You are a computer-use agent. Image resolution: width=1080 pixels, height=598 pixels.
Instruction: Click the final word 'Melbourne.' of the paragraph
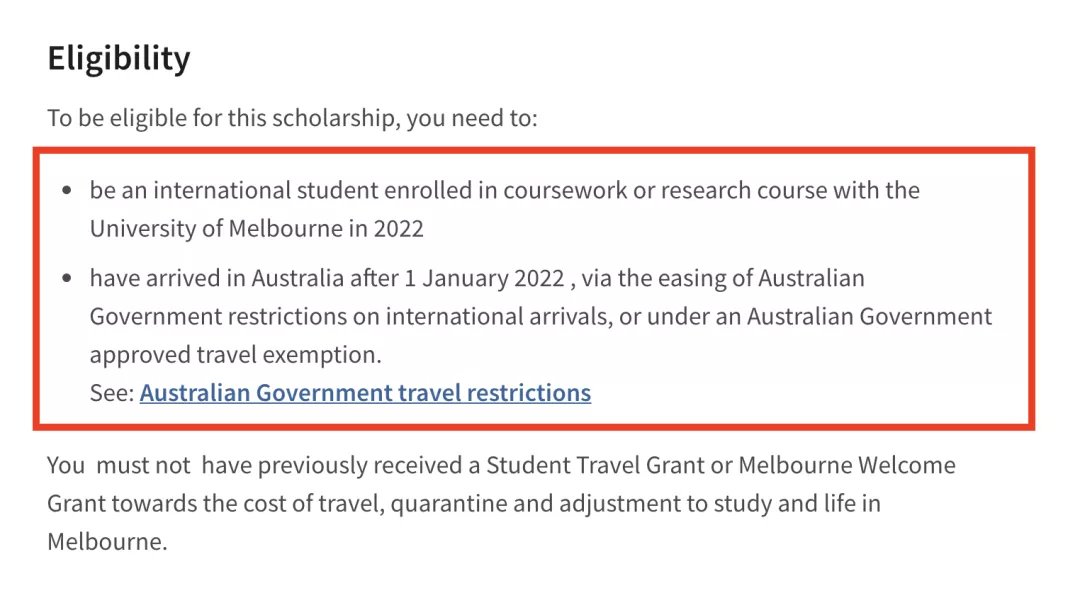pos(107,542)
